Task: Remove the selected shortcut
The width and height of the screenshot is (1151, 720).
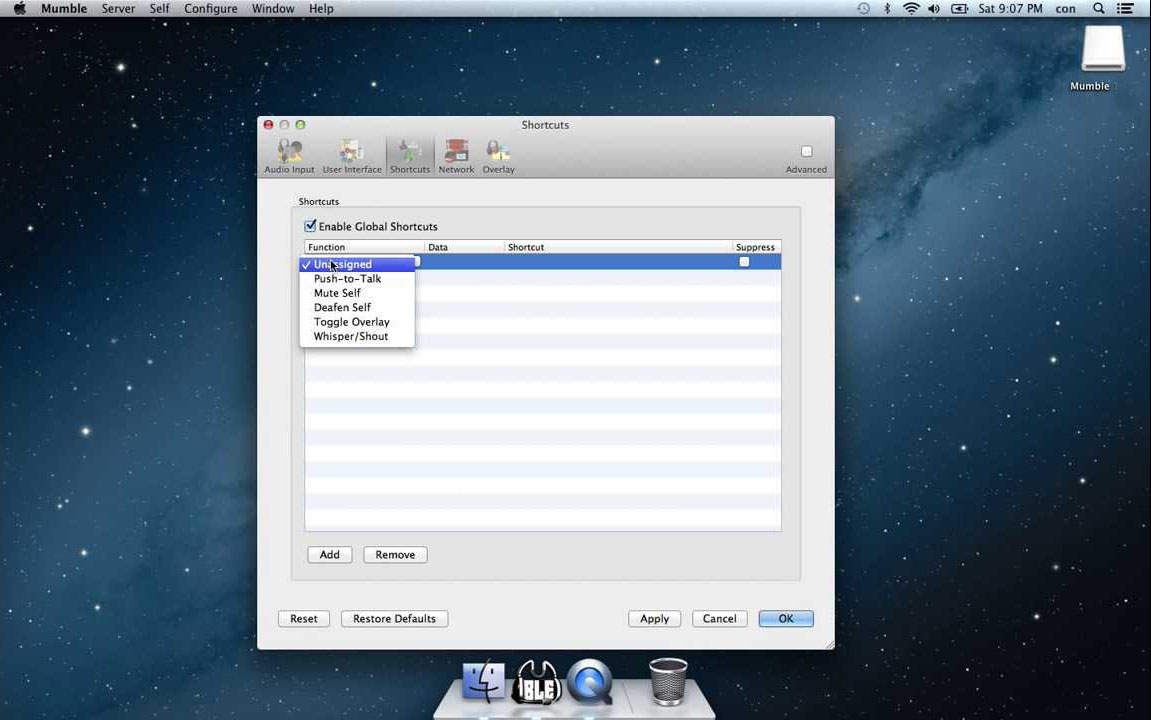Action: 395,555
